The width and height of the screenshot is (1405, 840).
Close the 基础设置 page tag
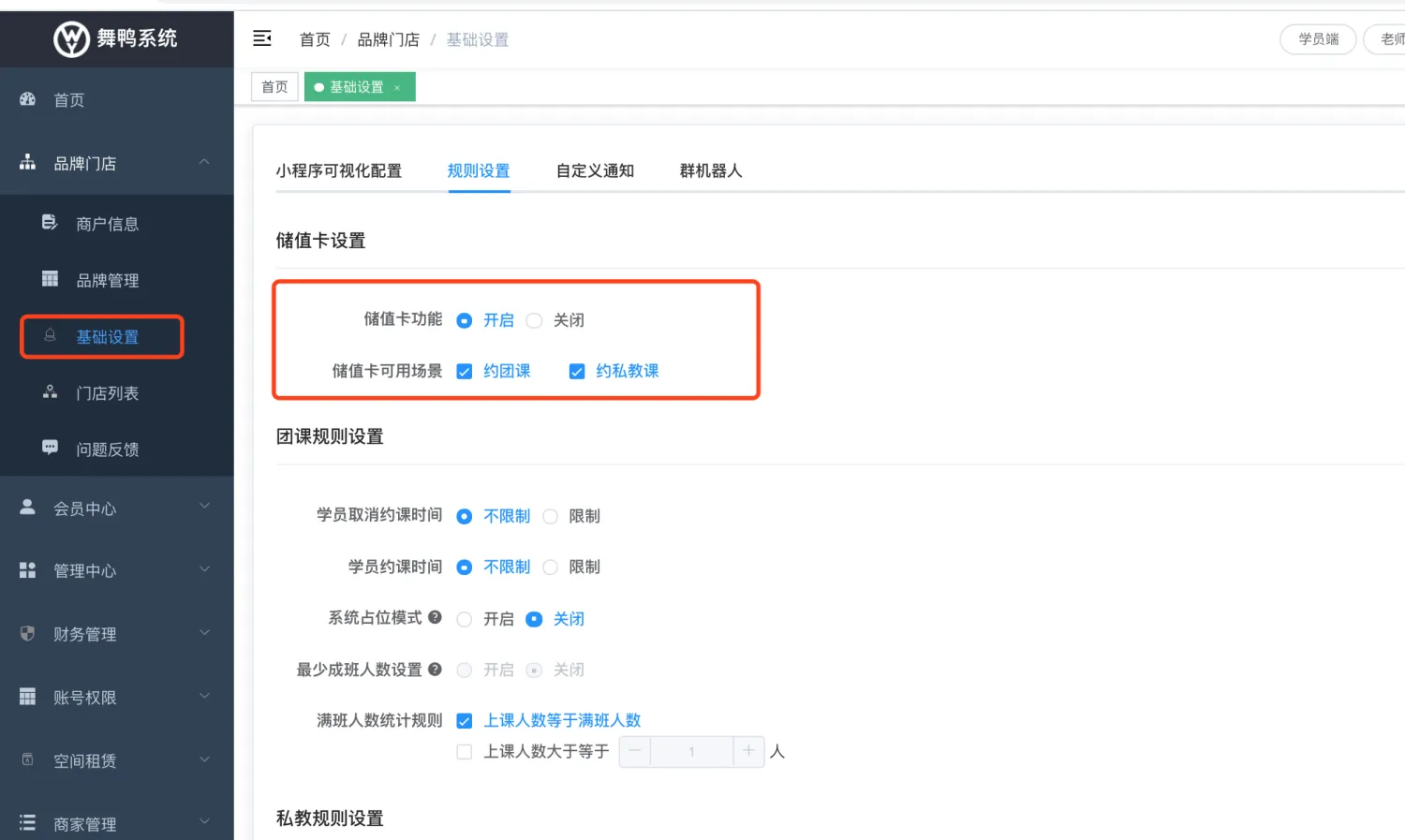[397, 87]
